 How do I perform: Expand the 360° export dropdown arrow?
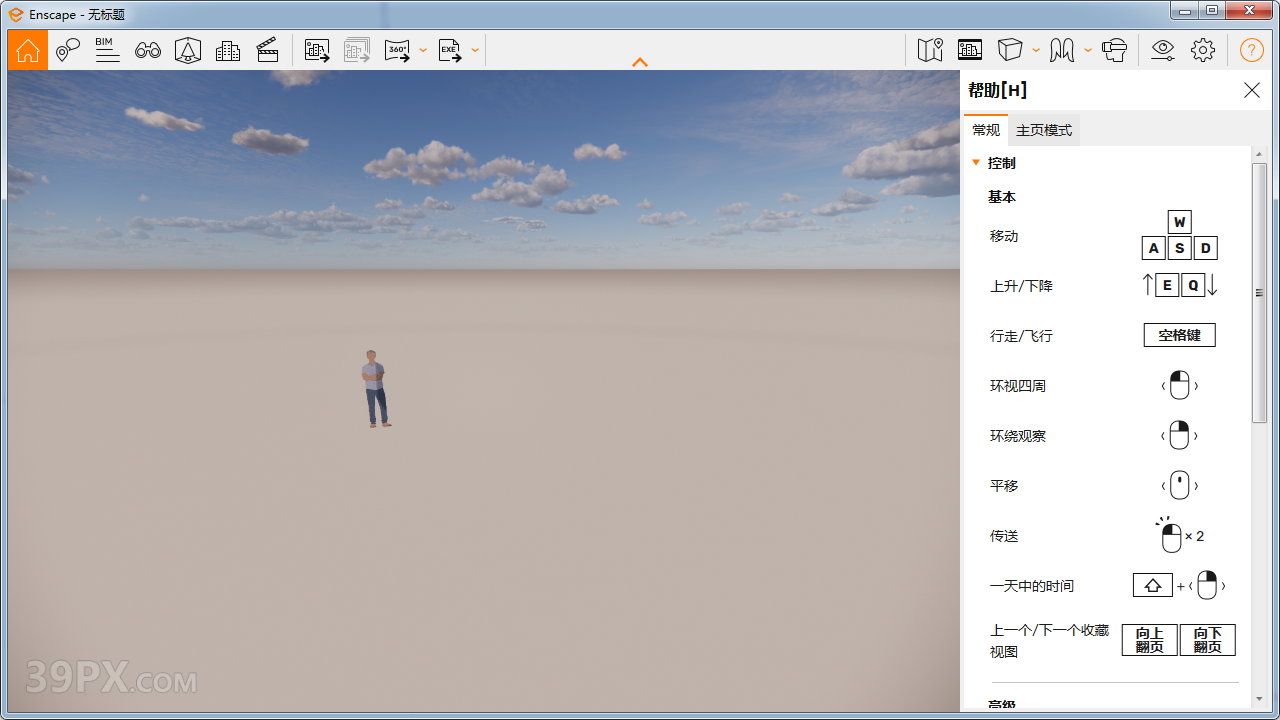[x=423, y=50]
